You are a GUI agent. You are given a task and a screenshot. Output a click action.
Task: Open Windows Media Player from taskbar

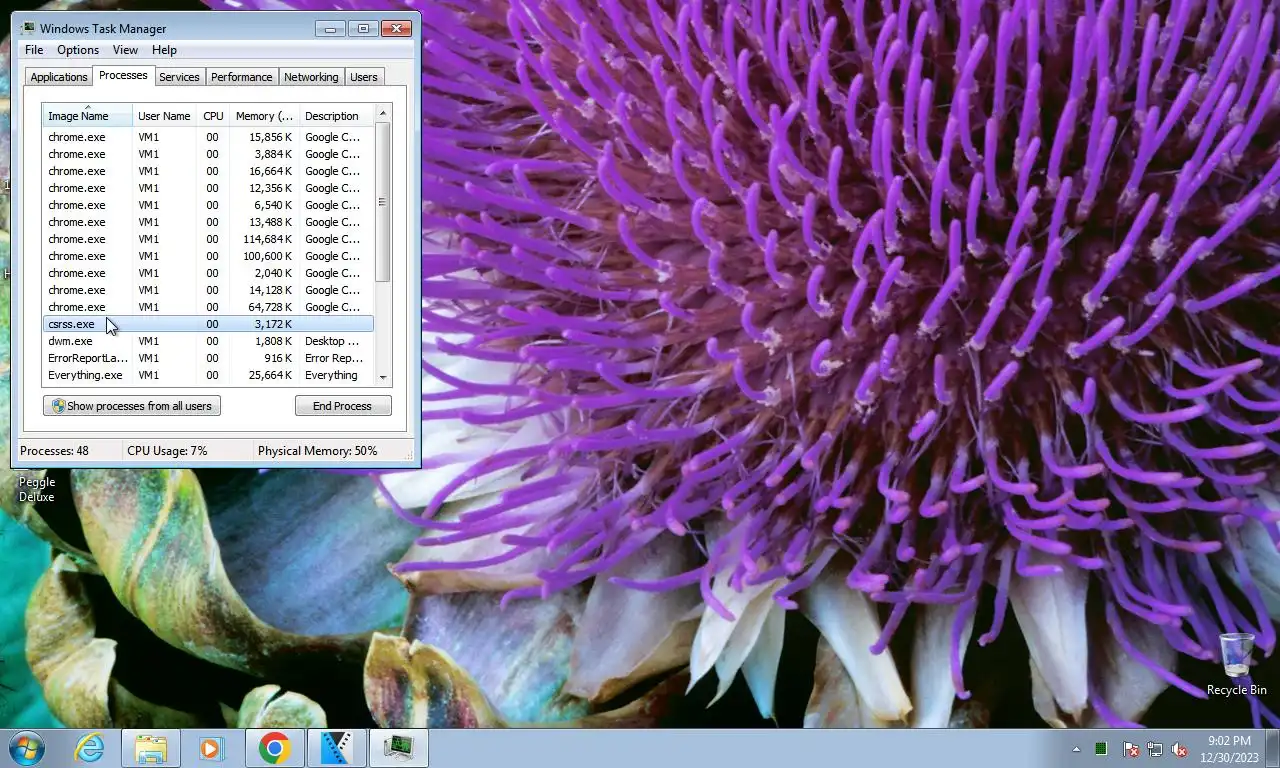coord(211,748)
